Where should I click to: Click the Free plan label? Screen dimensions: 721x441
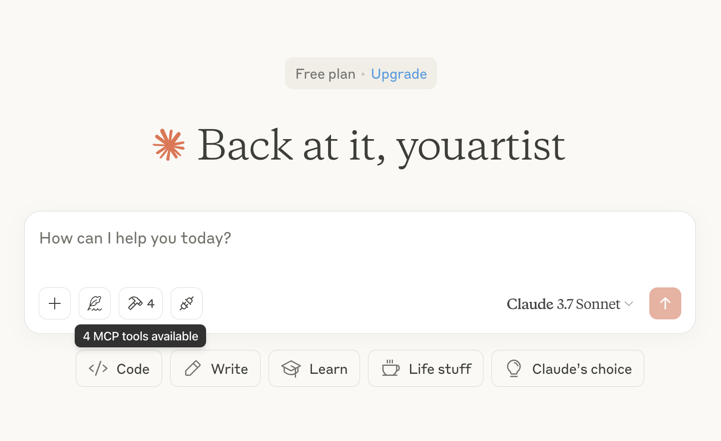[x=325, y=74]
